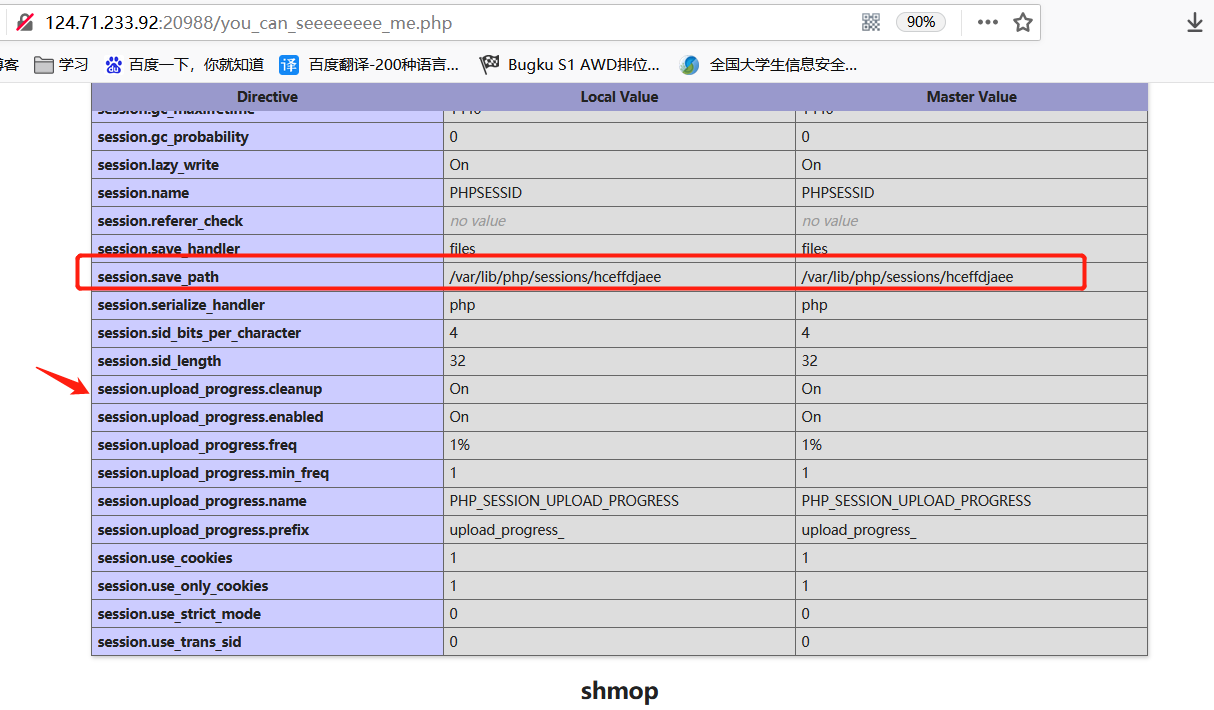Click session.referer_check local 'no value'
Screen dimensions: 1214x710
point(478,221)
